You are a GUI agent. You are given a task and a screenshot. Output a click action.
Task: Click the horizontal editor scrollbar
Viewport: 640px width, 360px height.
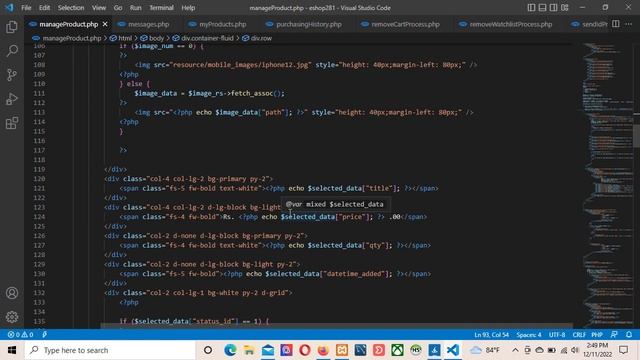point(337,326)
